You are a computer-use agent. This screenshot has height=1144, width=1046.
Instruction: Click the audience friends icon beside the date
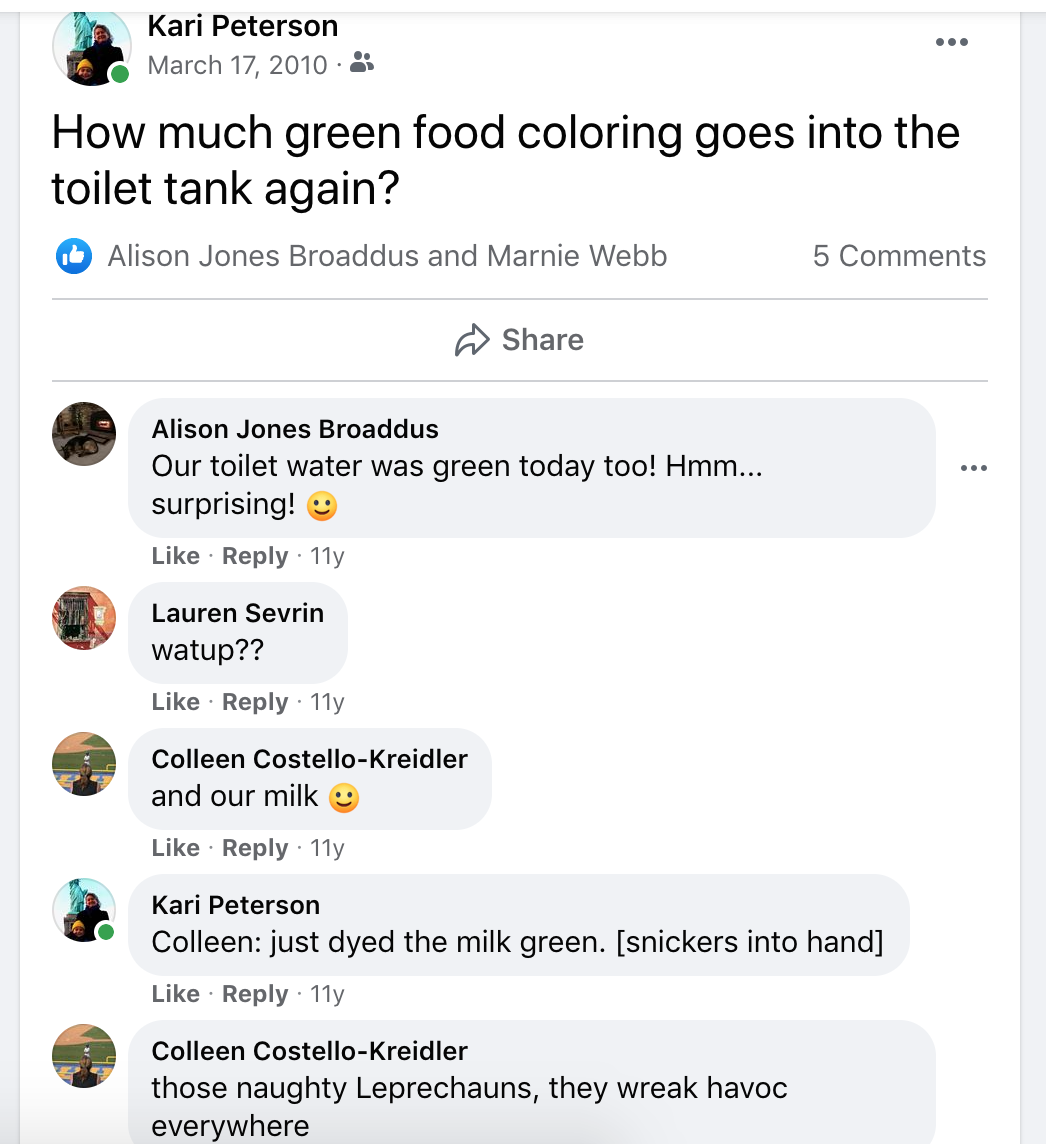(362, 65)
